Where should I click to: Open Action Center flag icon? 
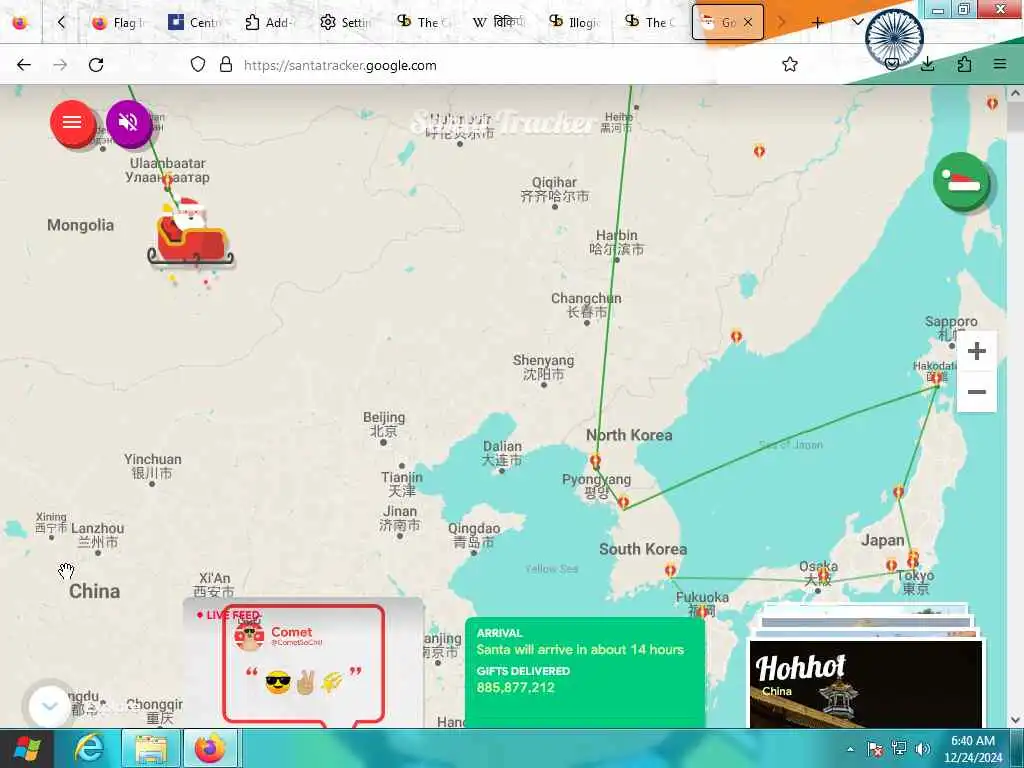(x=874, y=749)
